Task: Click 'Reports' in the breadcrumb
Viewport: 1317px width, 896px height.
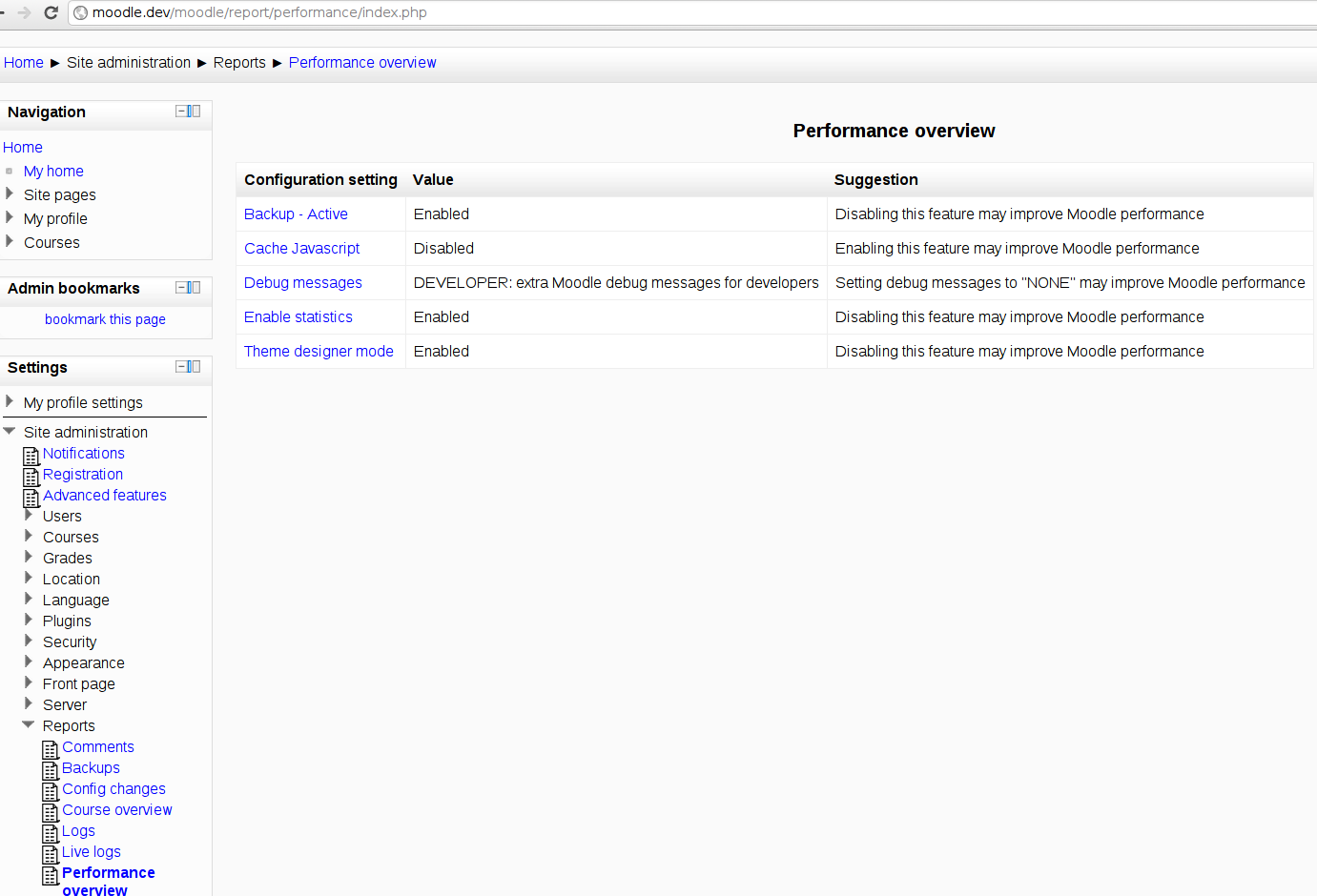Action: (239, 63)
